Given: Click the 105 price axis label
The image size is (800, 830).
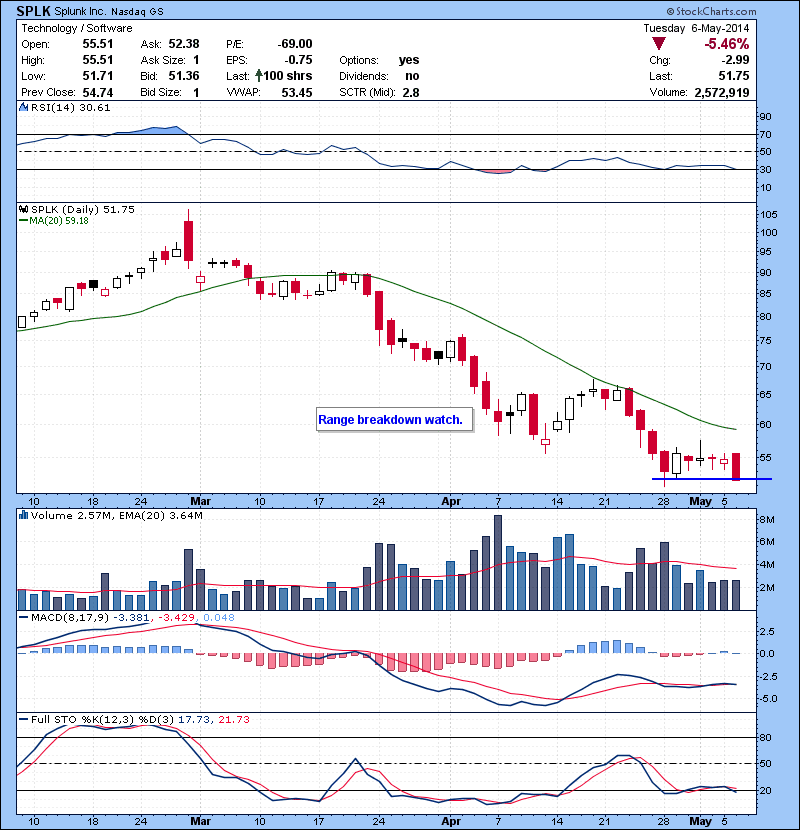Looking at the screenshot, I should point(769,214).
